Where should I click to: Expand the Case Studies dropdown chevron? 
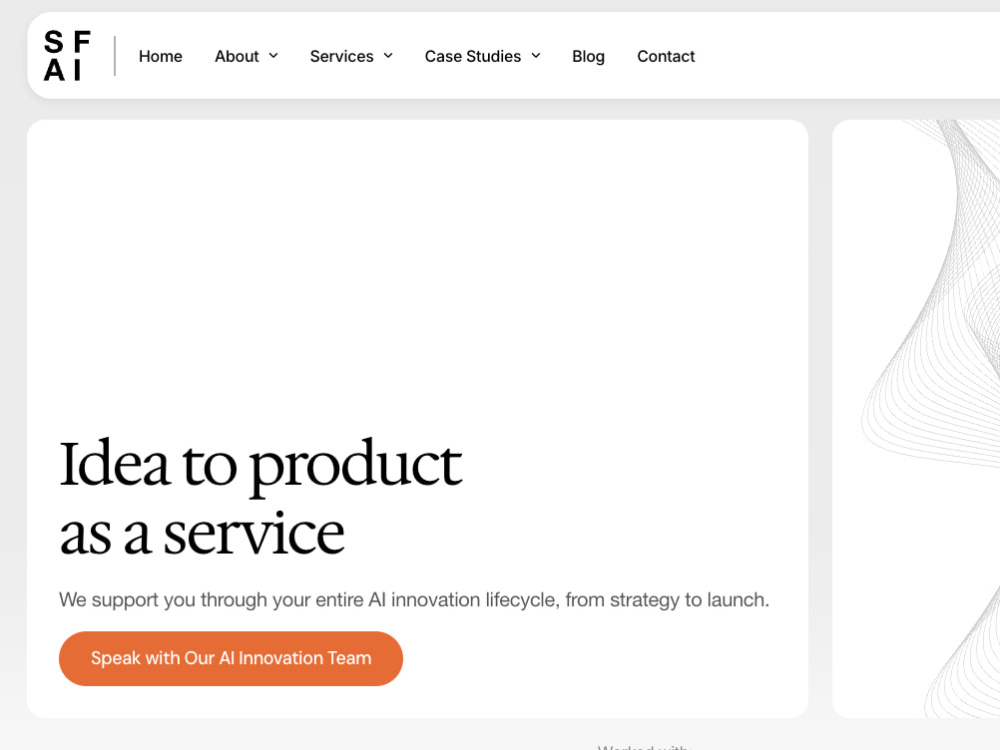(536, 56)
